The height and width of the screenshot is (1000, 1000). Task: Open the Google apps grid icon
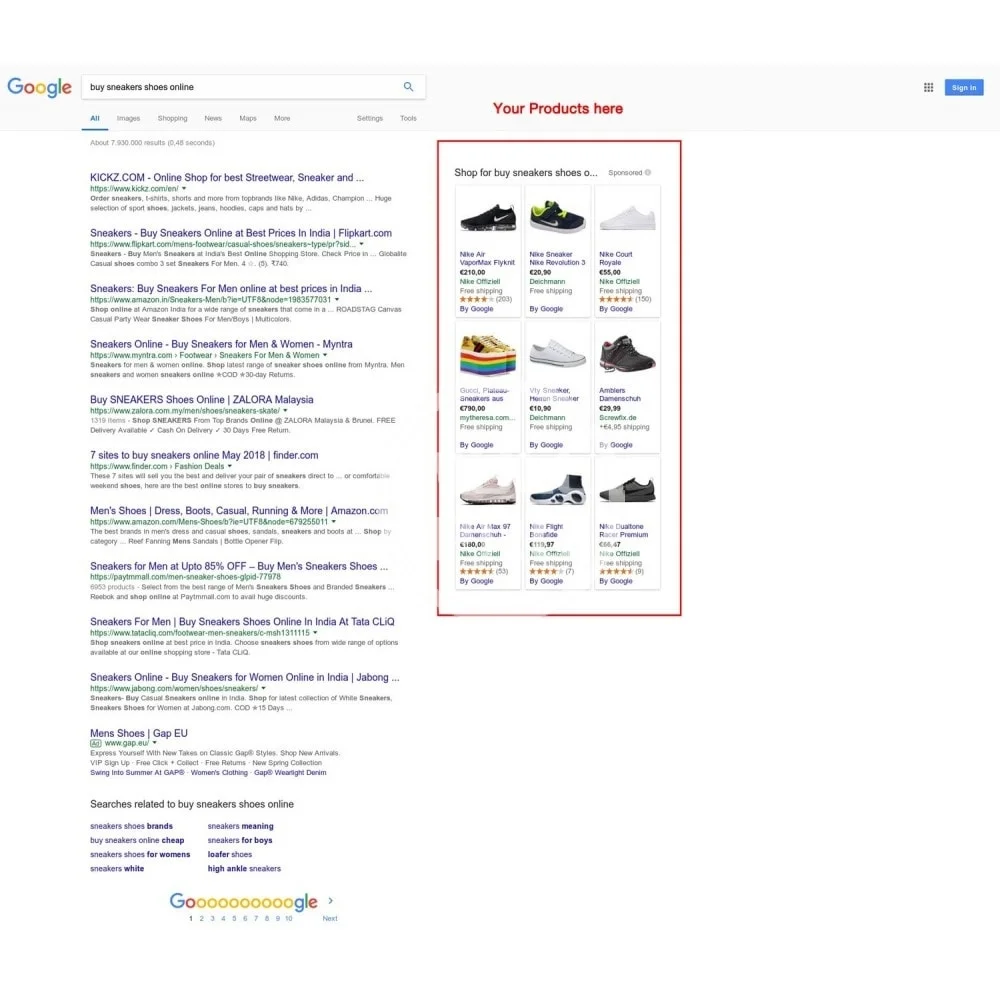928,87
